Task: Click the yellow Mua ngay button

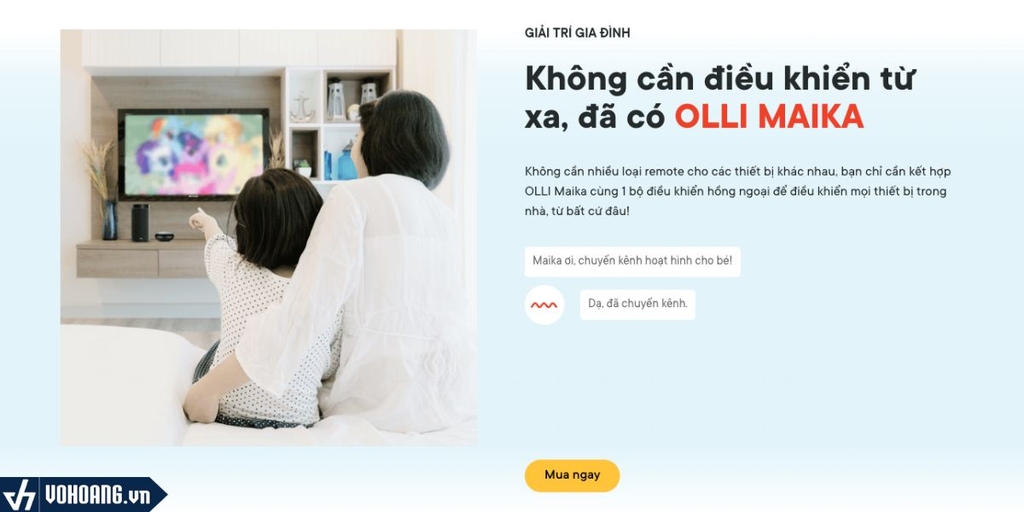Action: pyautogui.click(x=572, y=475)
